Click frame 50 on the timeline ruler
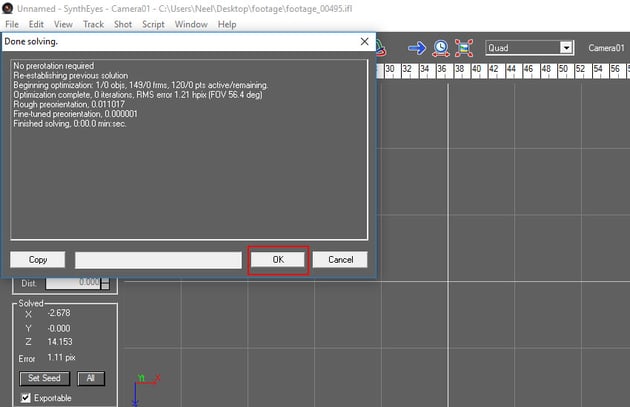This screenshot has width=630, height=407. click(x=563, y=69)
